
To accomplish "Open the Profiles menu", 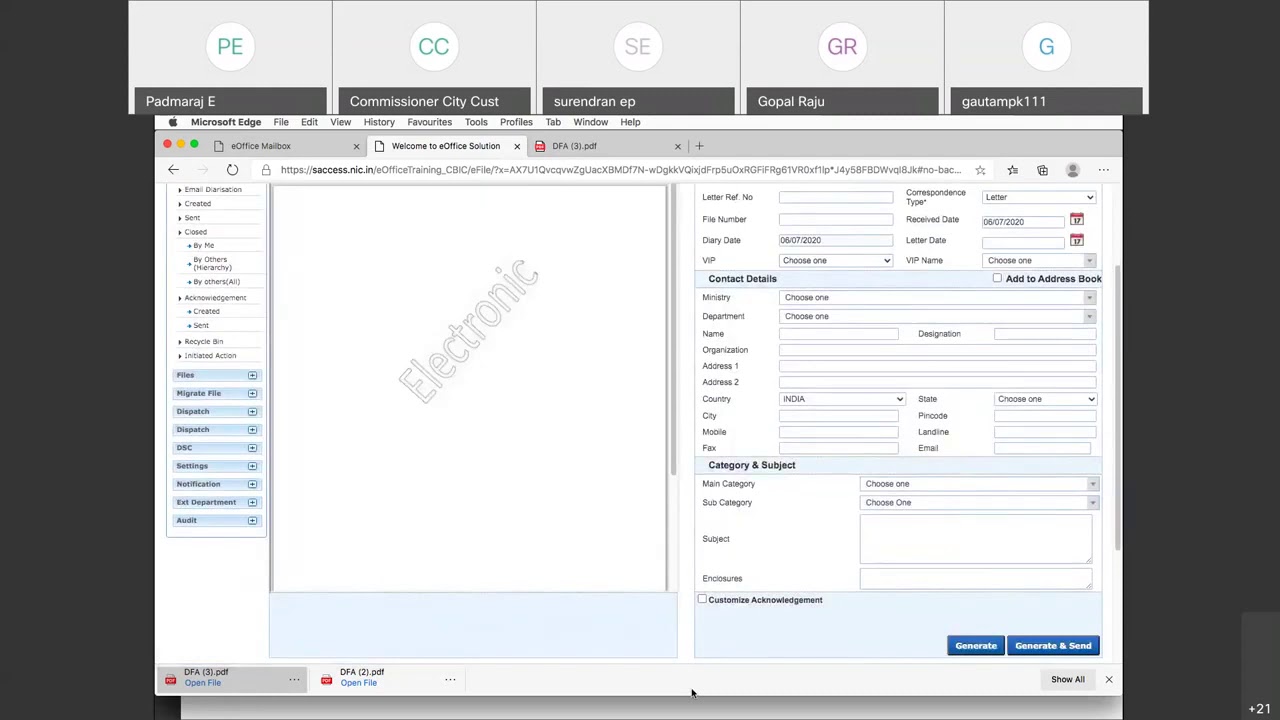I will pos(516,122).
